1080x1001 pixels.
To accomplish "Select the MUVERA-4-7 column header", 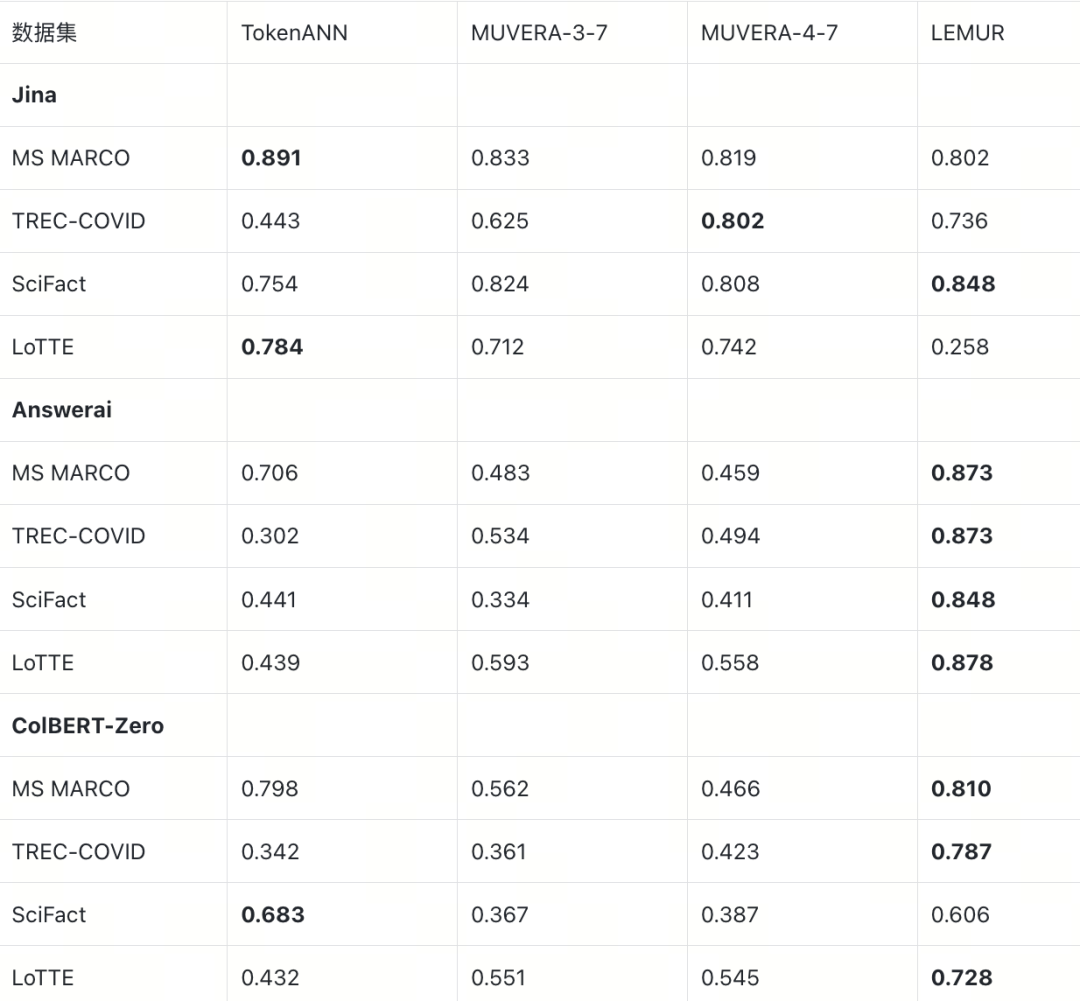I will (769, 32).
